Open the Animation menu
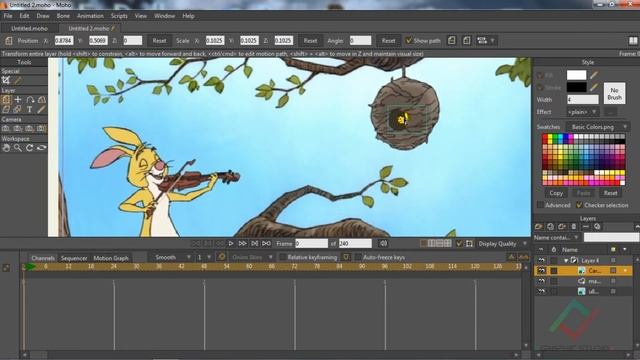This screenshot has width=640, height=360. (90, 16)
